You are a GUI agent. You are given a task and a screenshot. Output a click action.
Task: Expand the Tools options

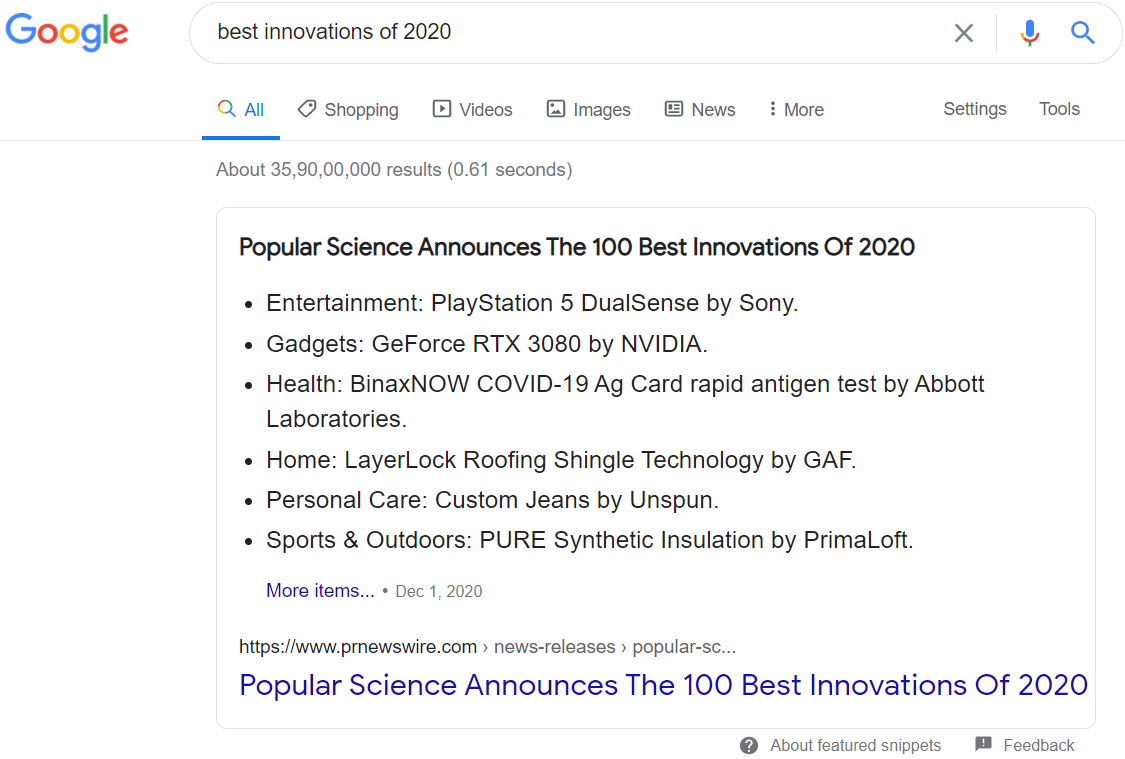coord(1059,108)
